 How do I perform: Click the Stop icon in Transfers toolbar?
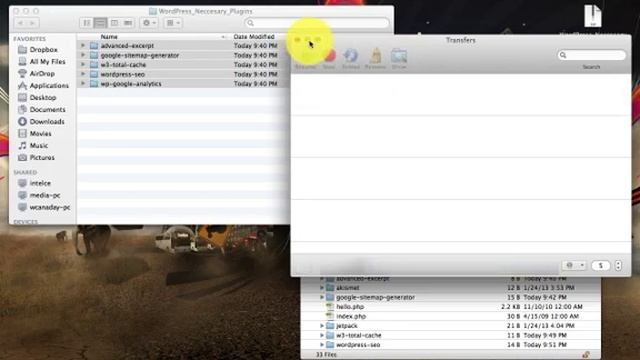(x=329, y=56)
